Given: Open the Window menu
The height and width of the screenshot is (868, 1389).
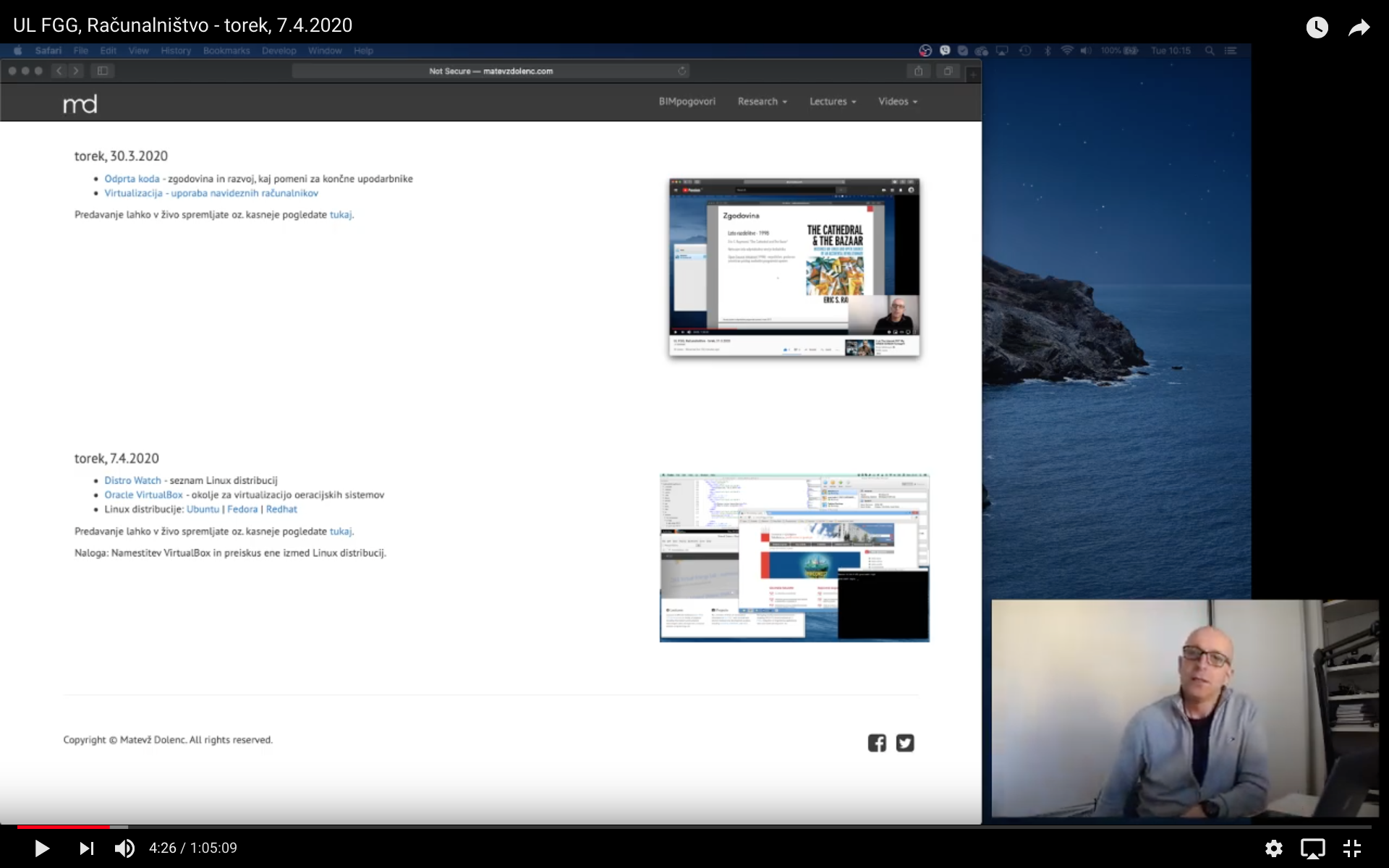Looking at the screenshot, I should (x=325, y=51).
